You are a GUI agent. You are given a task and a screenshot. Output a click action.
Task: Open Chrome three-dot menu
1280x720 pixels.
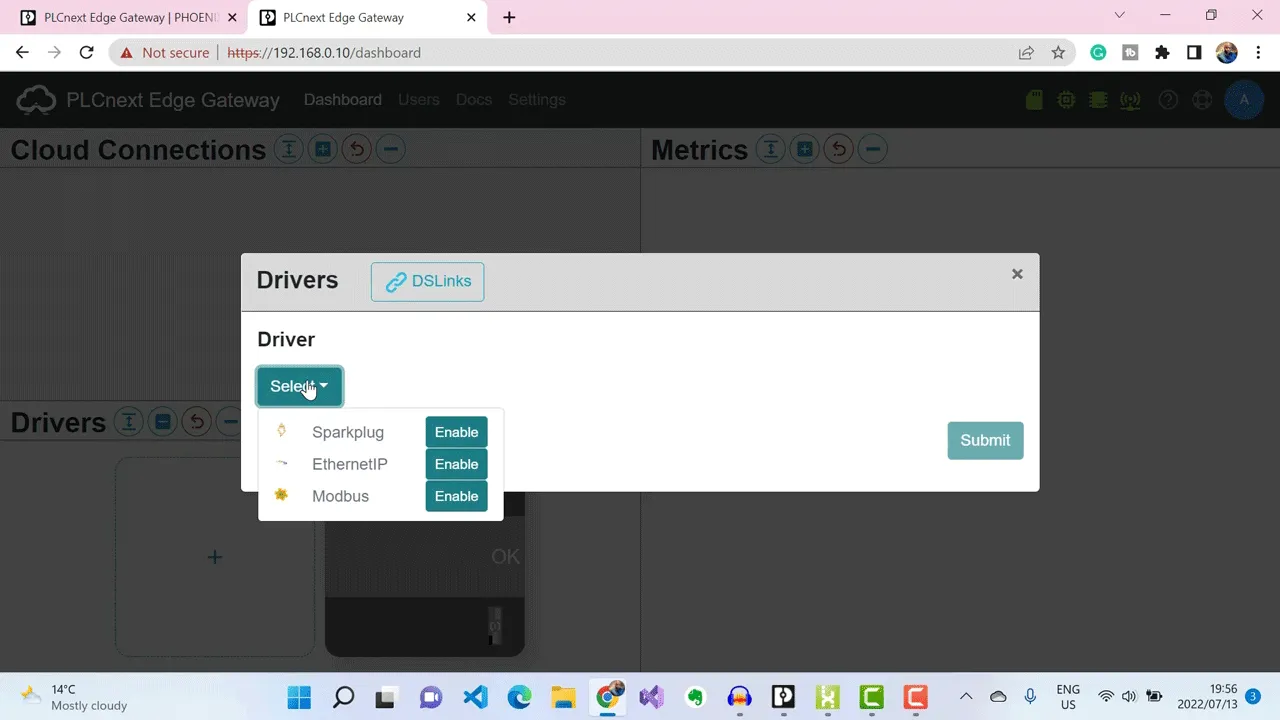(1258, 53)
